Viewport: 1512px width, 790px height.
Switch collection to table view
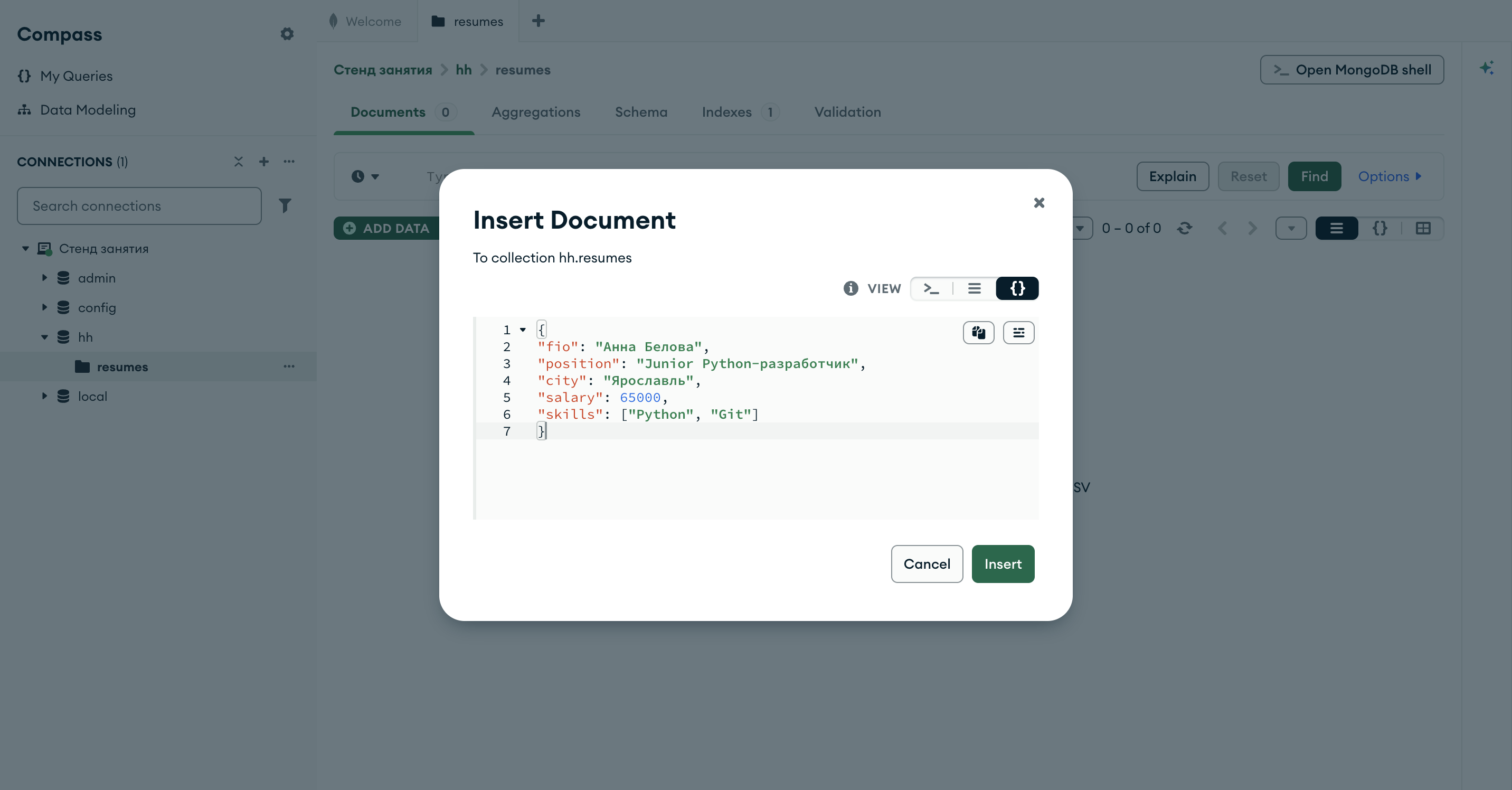pyautogui.click(x=1423, y=228)
